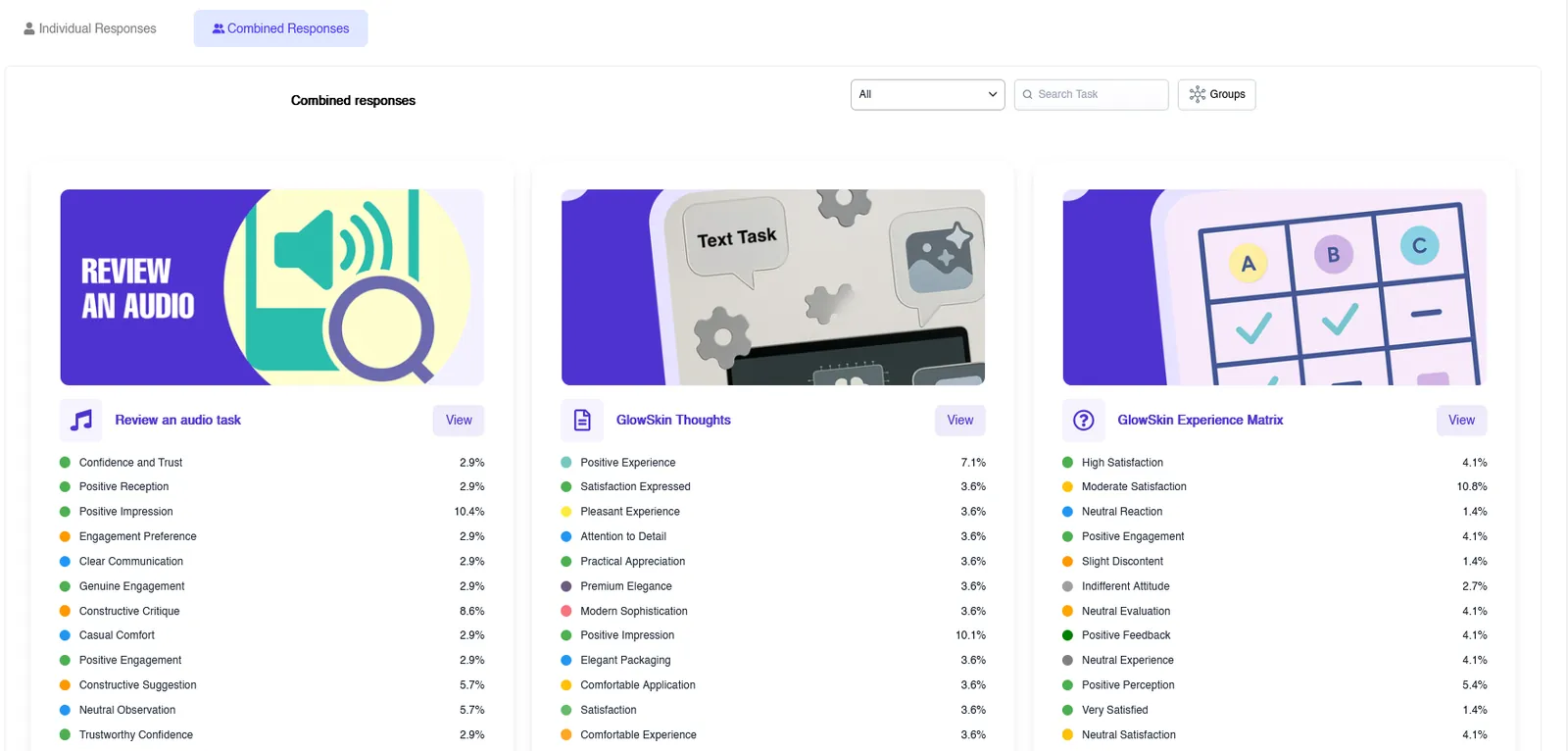The image size is (1568, 751).
Task: Click the GlowSkin Experience Matrix title
Action: coord(1200,421)
